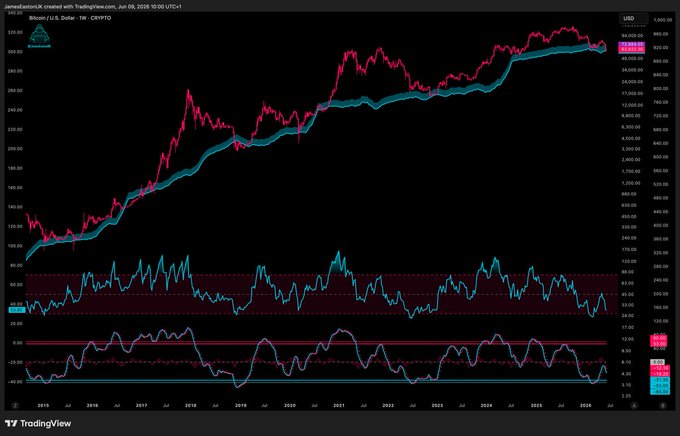Select the pink 62,822.30 price label

pyautogui.click(x=633, y=49)
